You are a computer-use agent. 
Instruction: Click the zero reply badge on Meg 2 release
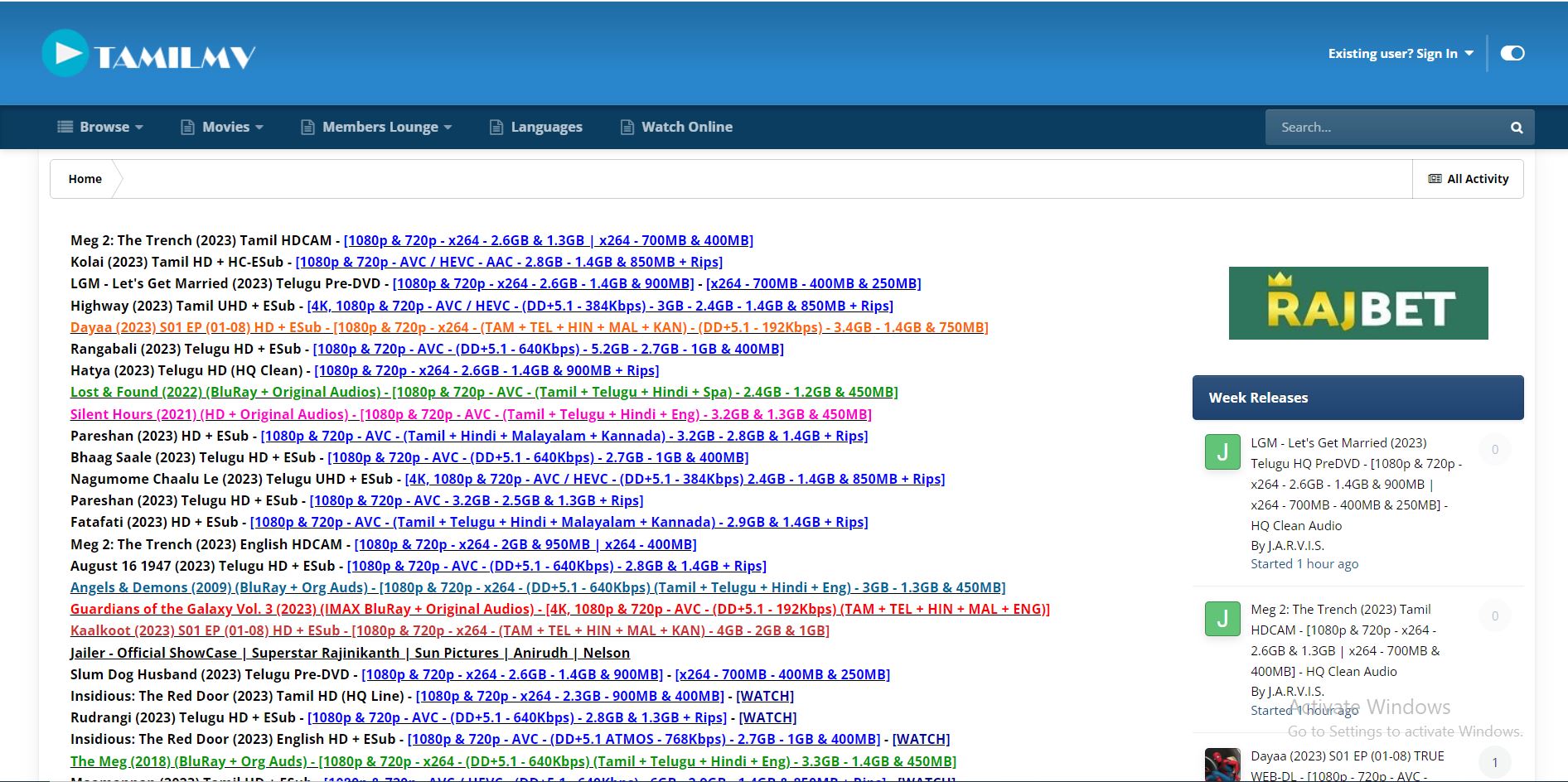pos(1495,615)
